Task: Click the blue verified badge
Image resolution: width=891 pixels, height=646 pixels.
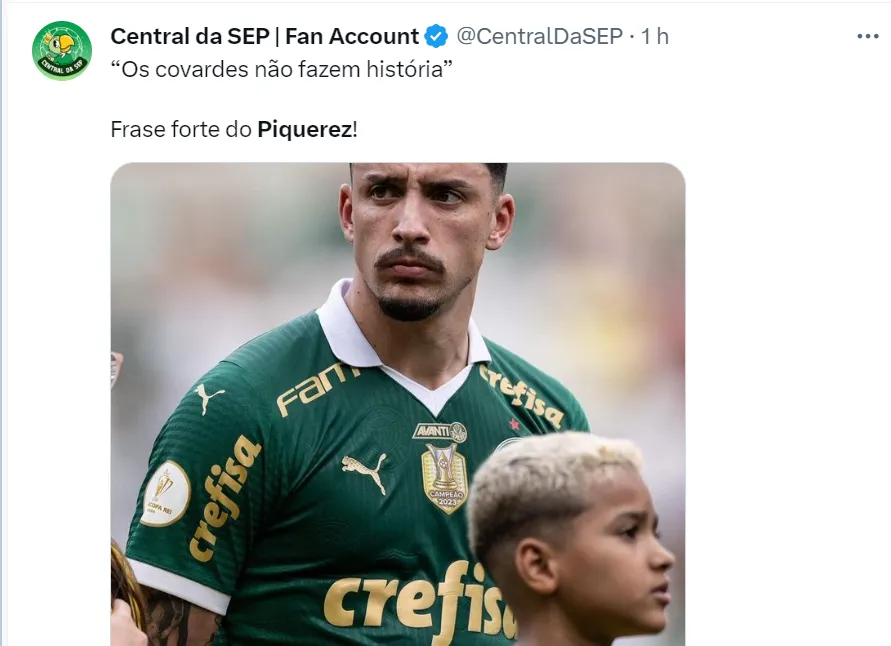Action: pyautogui.click(x=436, y=37)
